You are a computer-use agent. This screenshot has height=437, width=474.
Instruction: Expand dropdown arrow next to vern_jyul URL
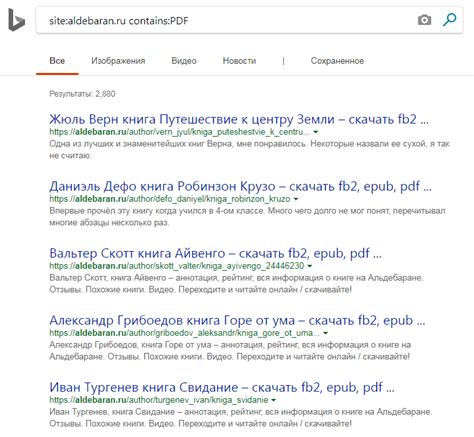pyautogui.click(x=315, y=132)
